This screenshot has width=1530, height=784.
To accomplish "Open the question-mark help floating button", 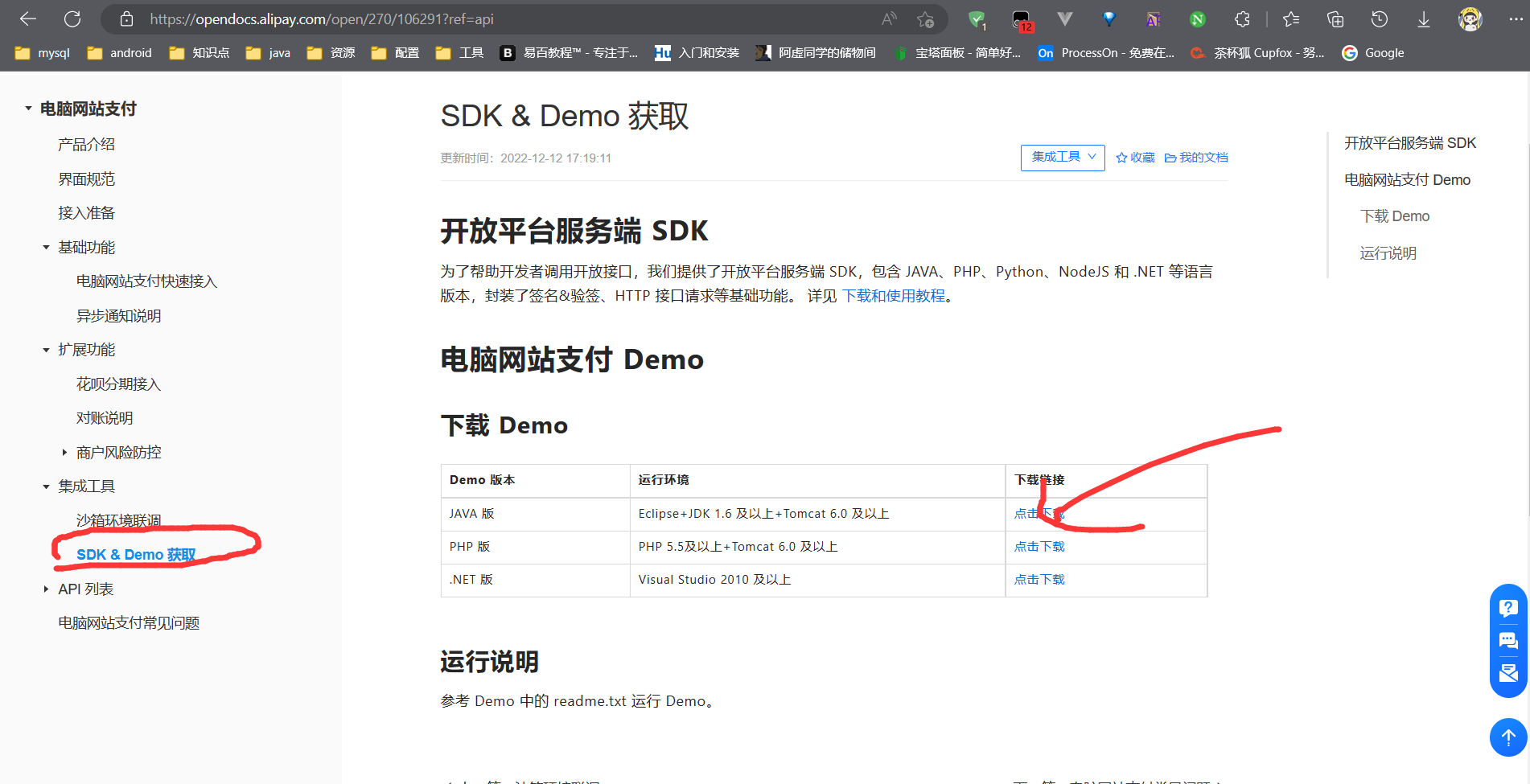I will [x=1508, y=607].
